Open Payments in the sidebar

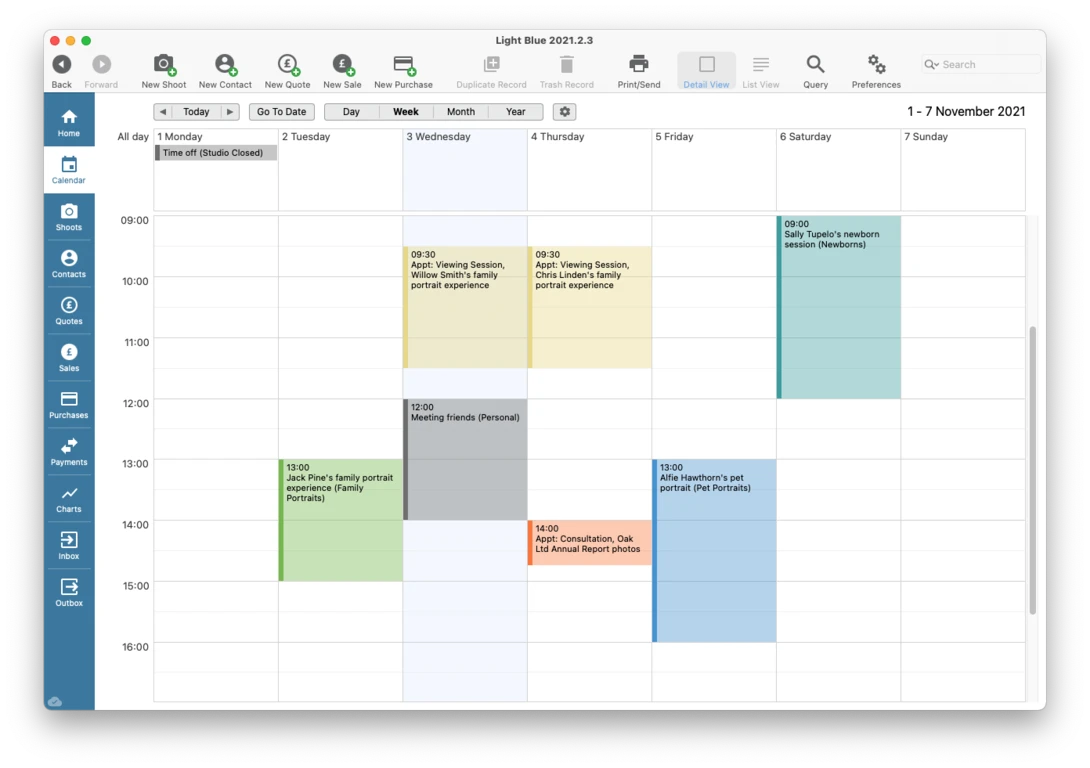tap(69, 452)
